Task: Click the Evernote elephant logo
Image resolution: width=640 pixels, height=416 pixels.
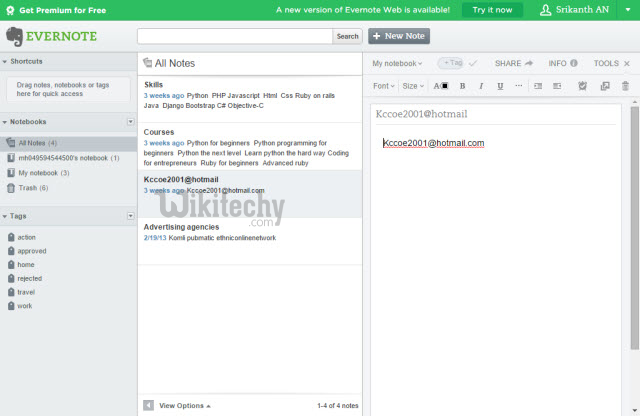Action: coord(14,36)
